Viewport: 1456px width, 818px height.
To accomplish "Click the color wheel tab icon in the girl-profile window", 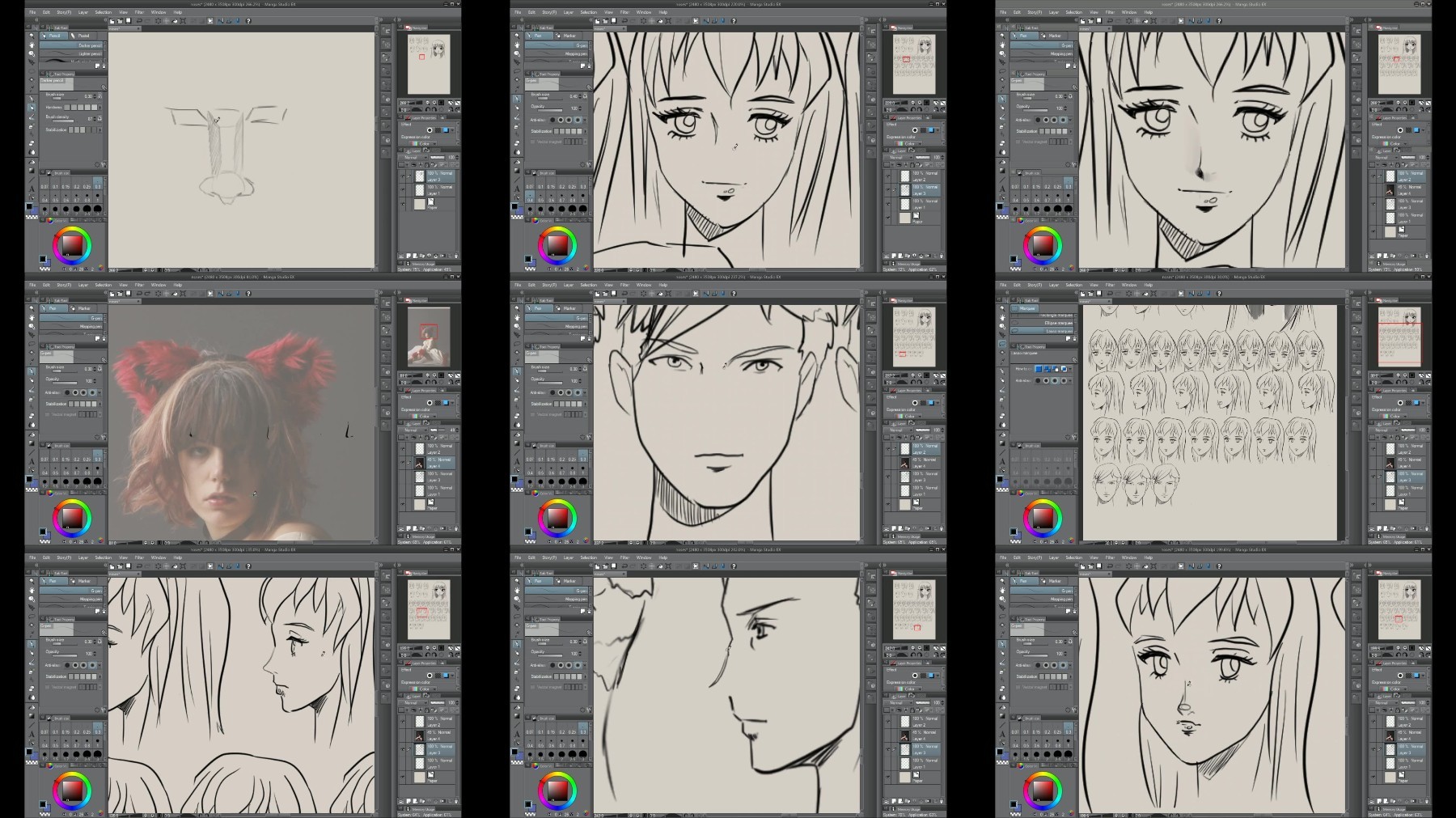I will pyautogui.click(x=49, y=765).
